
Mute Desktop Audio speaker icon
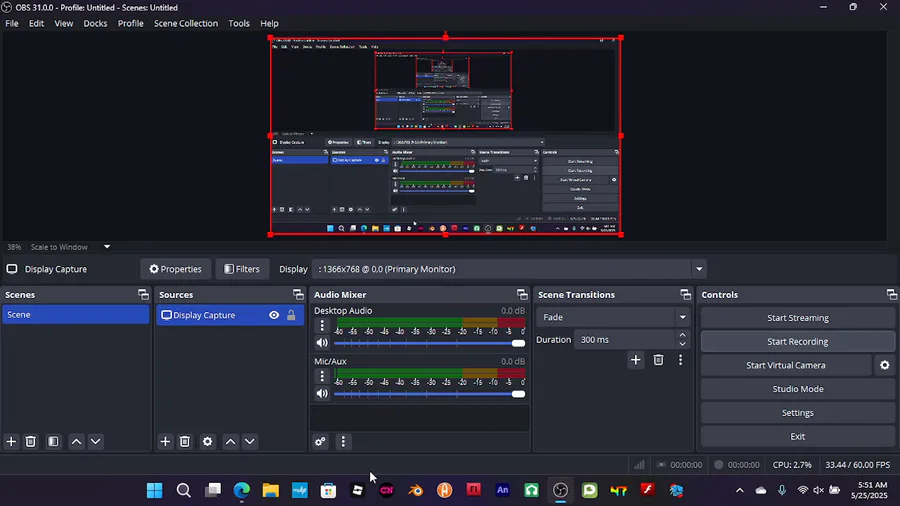click(322, 343)
